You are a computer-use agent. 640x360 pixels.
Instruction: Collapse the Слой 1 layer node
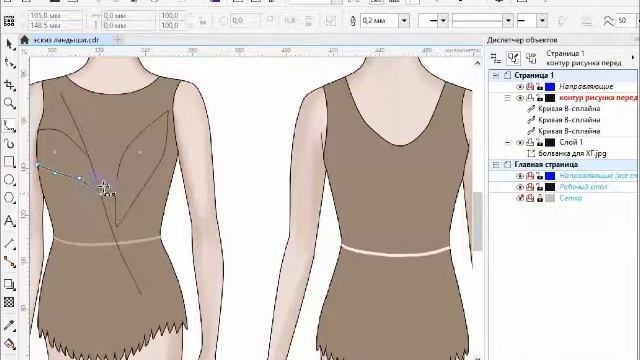507,142
